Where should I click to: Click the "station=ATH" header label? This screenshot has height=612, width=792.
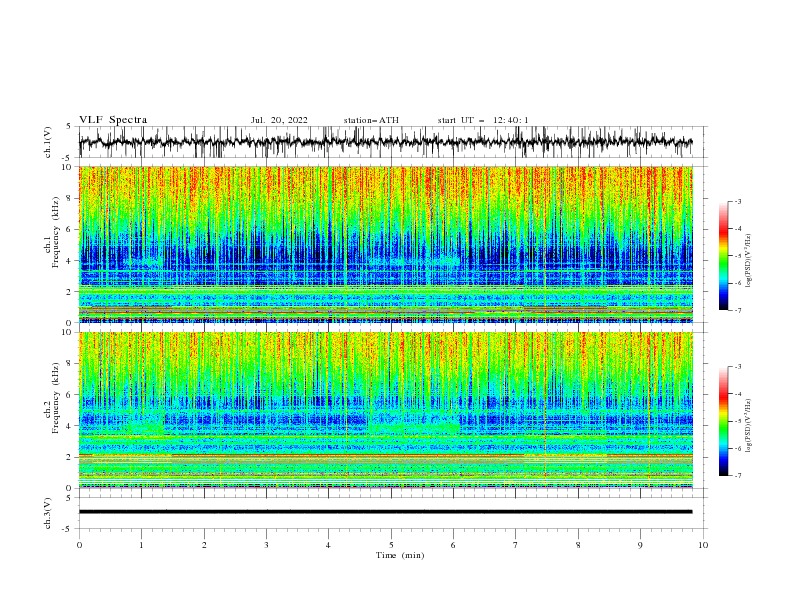371,120
